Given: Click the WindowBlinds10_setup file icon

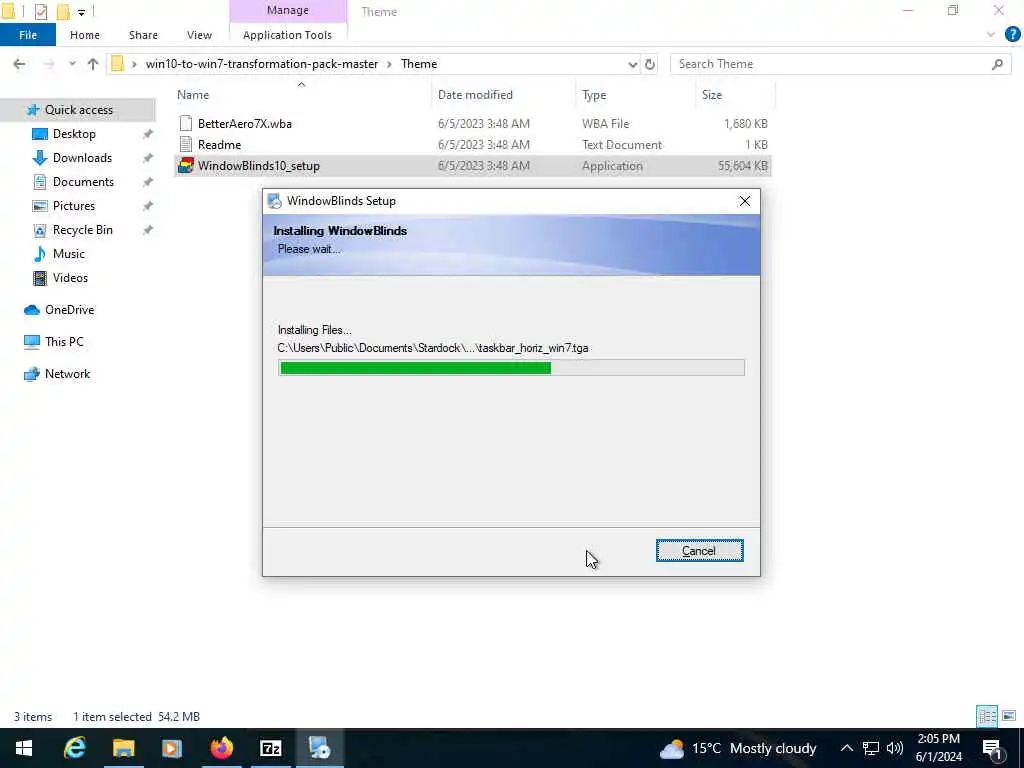Looking at the screenshot, I should click(186, 165).
